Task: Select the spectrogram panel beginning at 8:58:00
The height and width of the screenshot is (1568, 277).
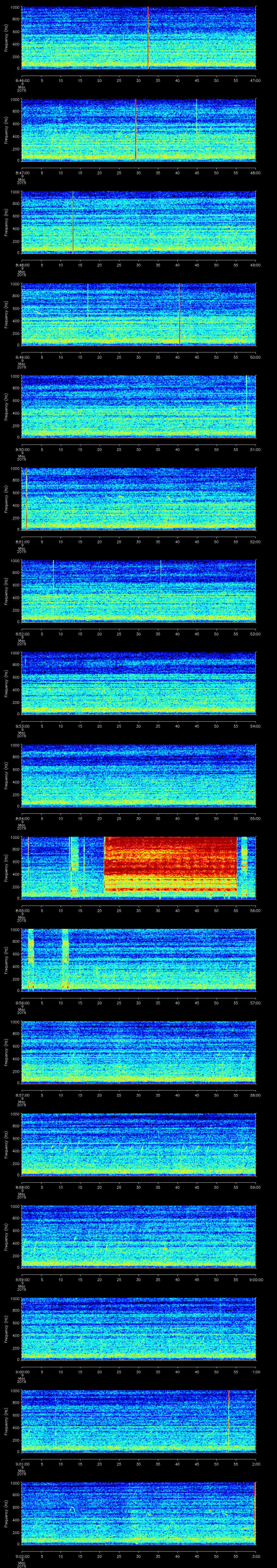Action: [x=139, y=1144]
